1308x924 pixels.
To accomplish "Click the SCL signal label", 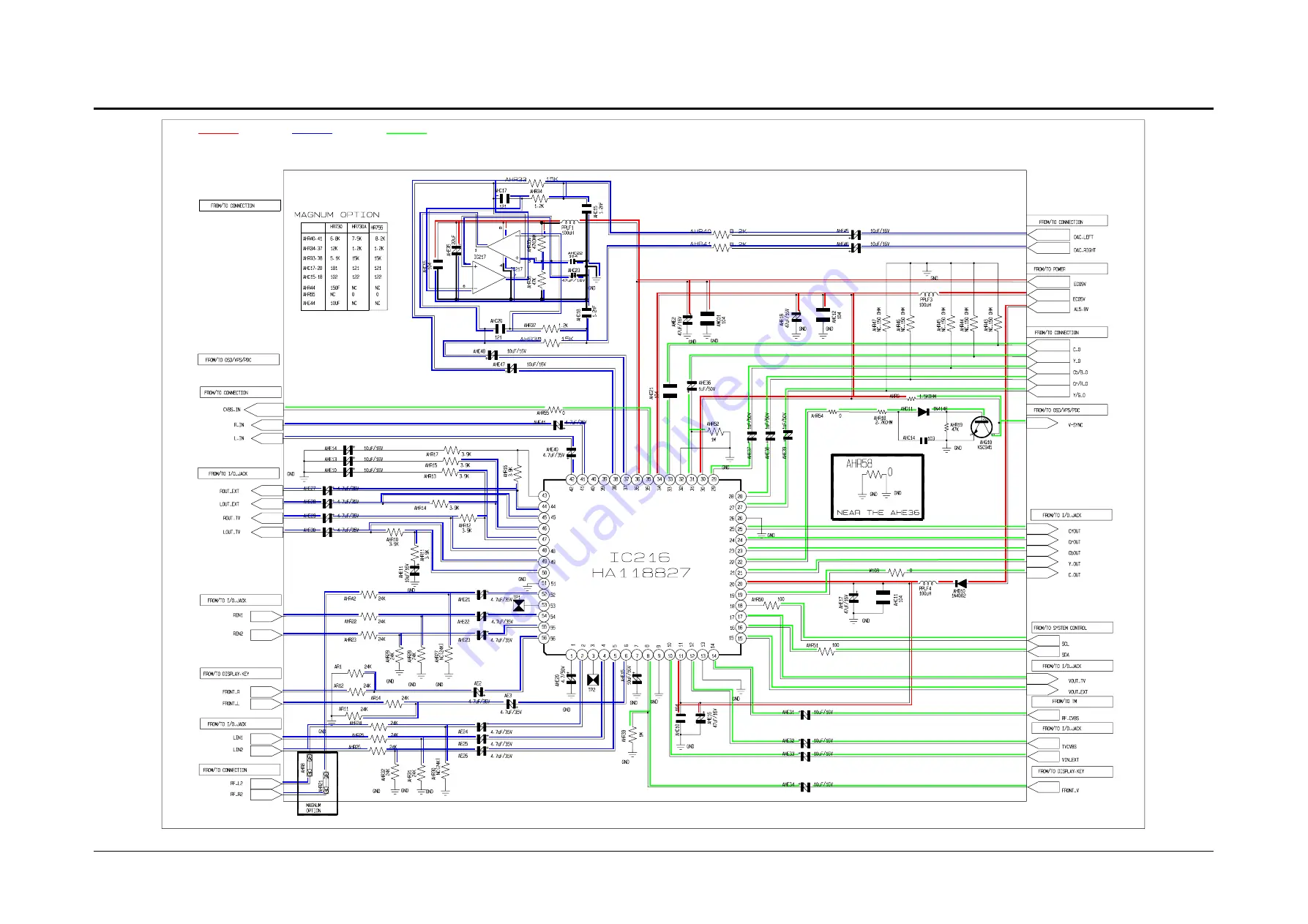I will click(1066, 644).
